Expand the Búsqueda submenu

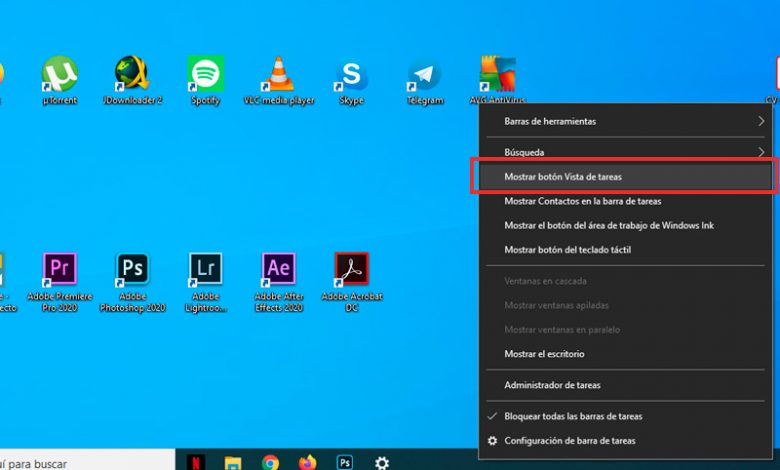[625, 152]
